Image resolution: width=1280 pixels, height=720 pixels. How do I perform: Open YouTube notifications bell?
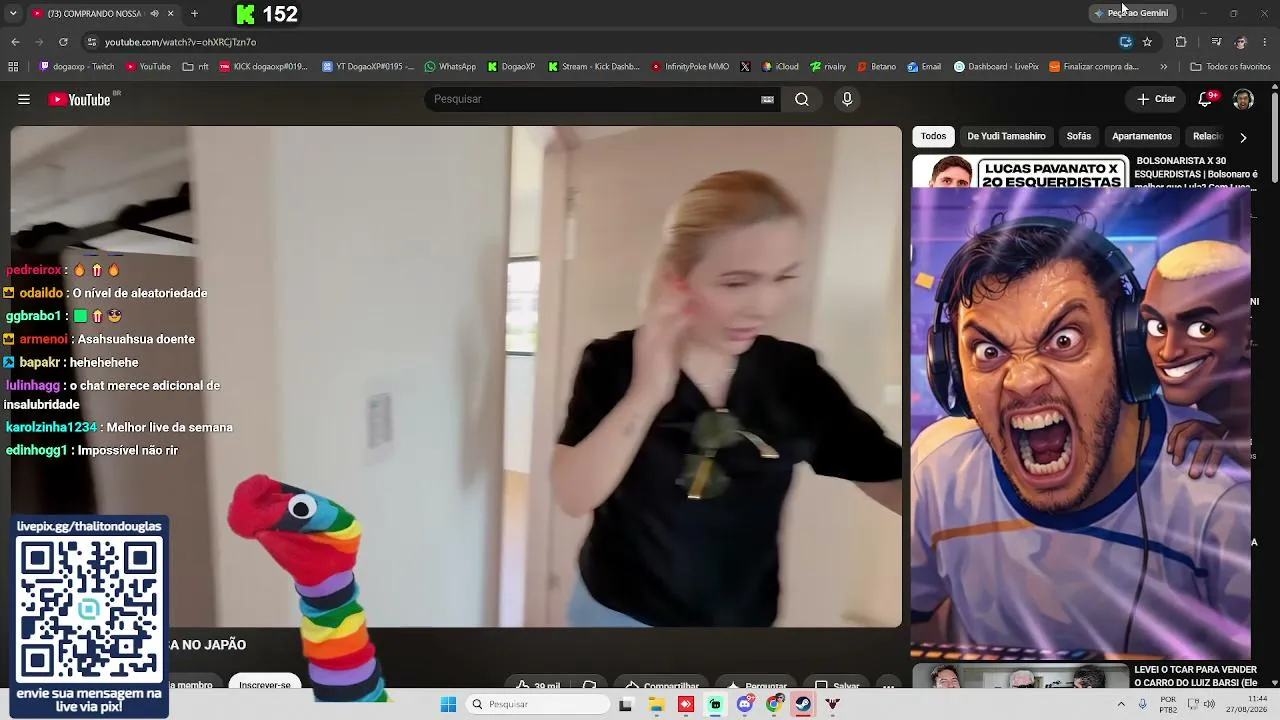click(1205, 99)
